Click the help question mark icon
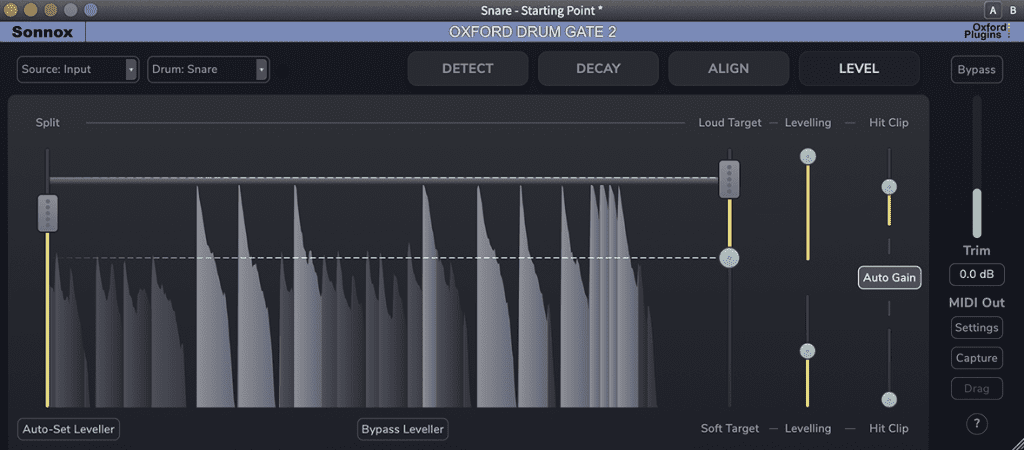 pos(977,425)
